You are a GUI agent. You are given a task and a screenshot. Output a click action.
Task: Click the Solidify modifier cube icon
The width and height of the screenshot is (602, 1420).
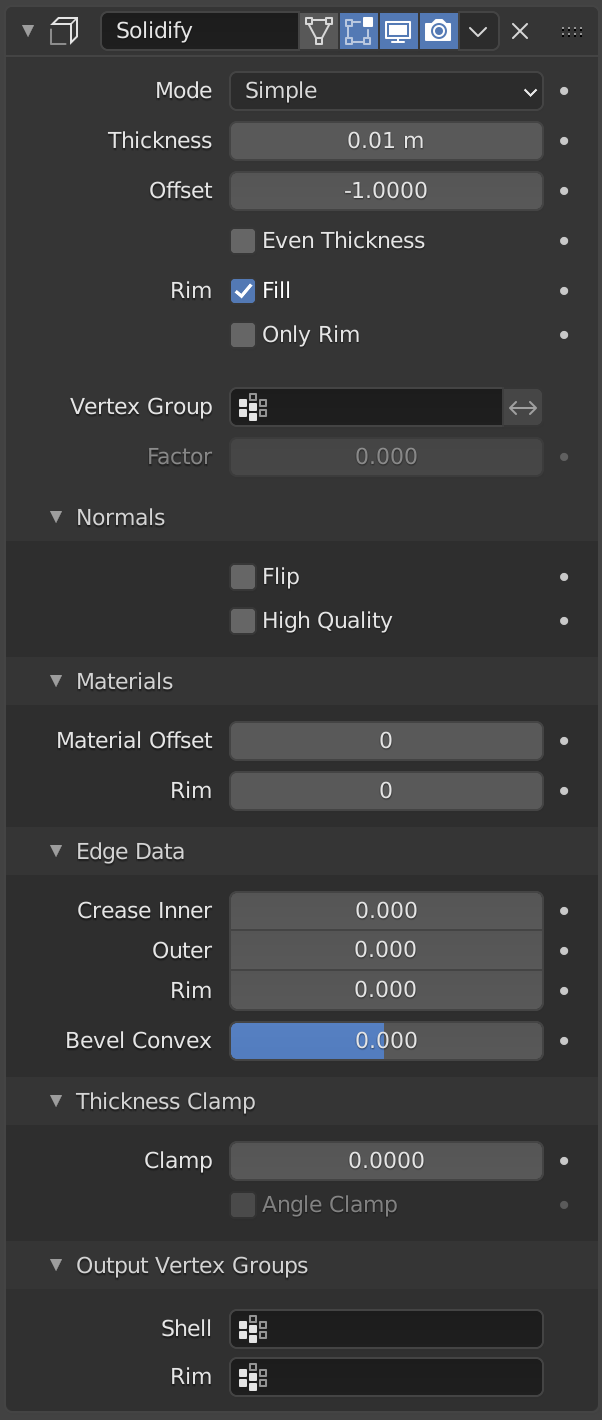[63, 30]
